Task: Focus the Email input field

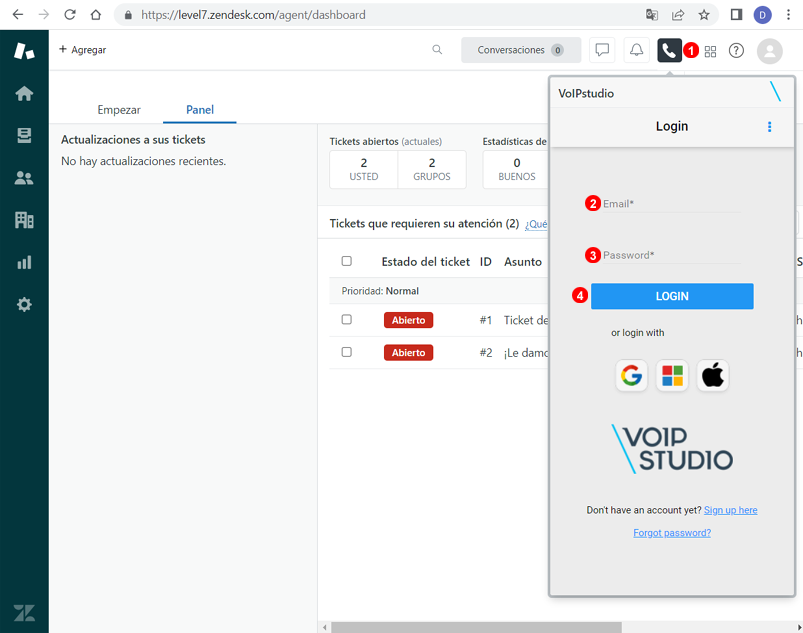Action: point(671,204)
